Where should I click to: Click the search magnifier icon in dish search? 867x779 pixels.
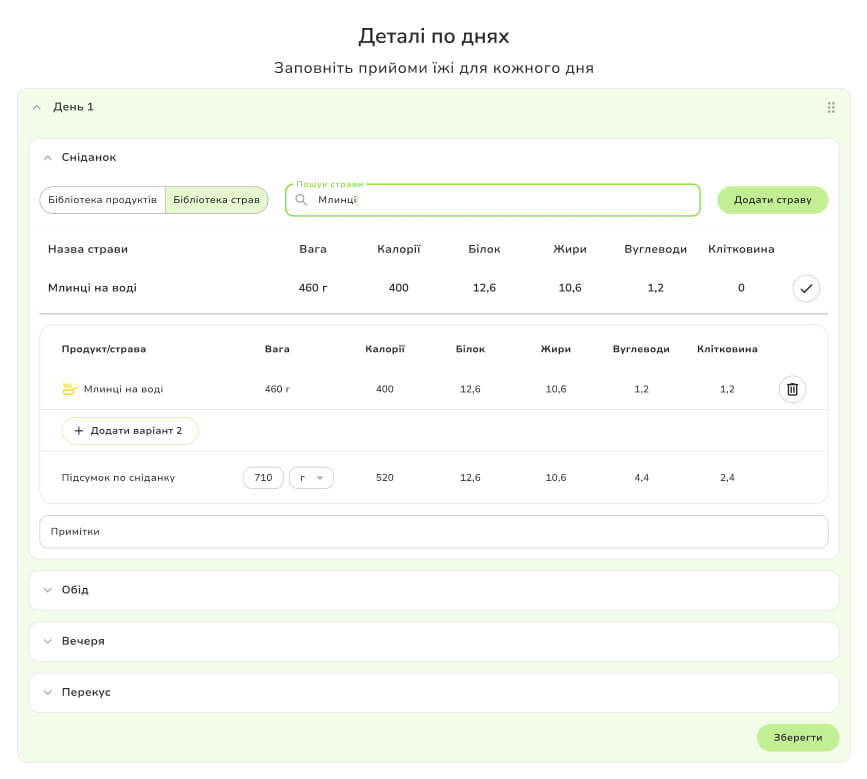(x=301, y=200)
